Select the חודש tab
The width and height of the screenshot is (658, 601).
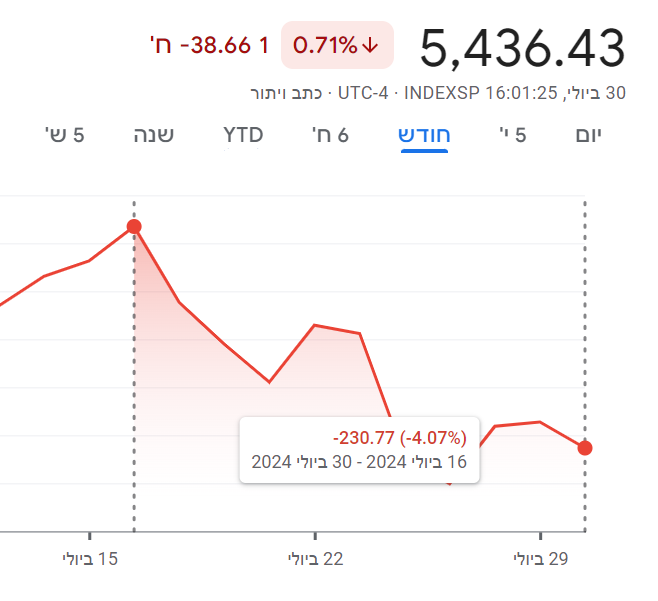(424, 135)
